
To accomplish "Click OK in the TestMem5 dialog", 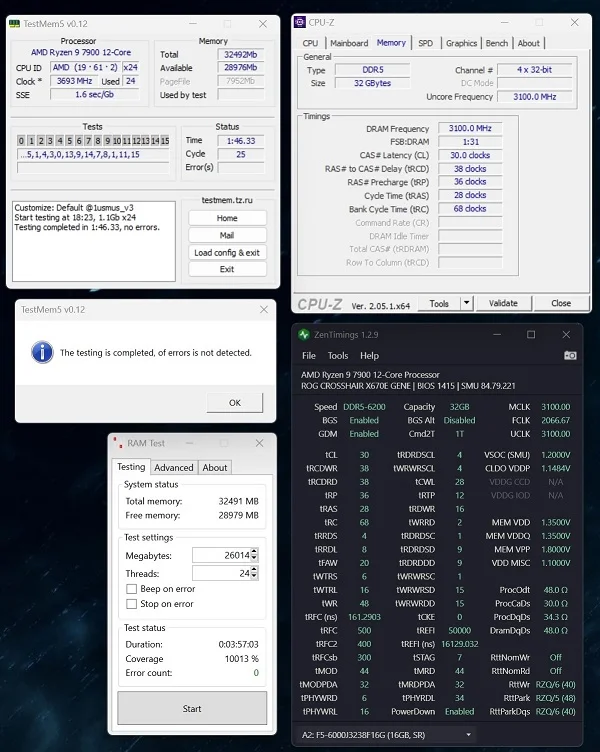I will click(235, 402).
